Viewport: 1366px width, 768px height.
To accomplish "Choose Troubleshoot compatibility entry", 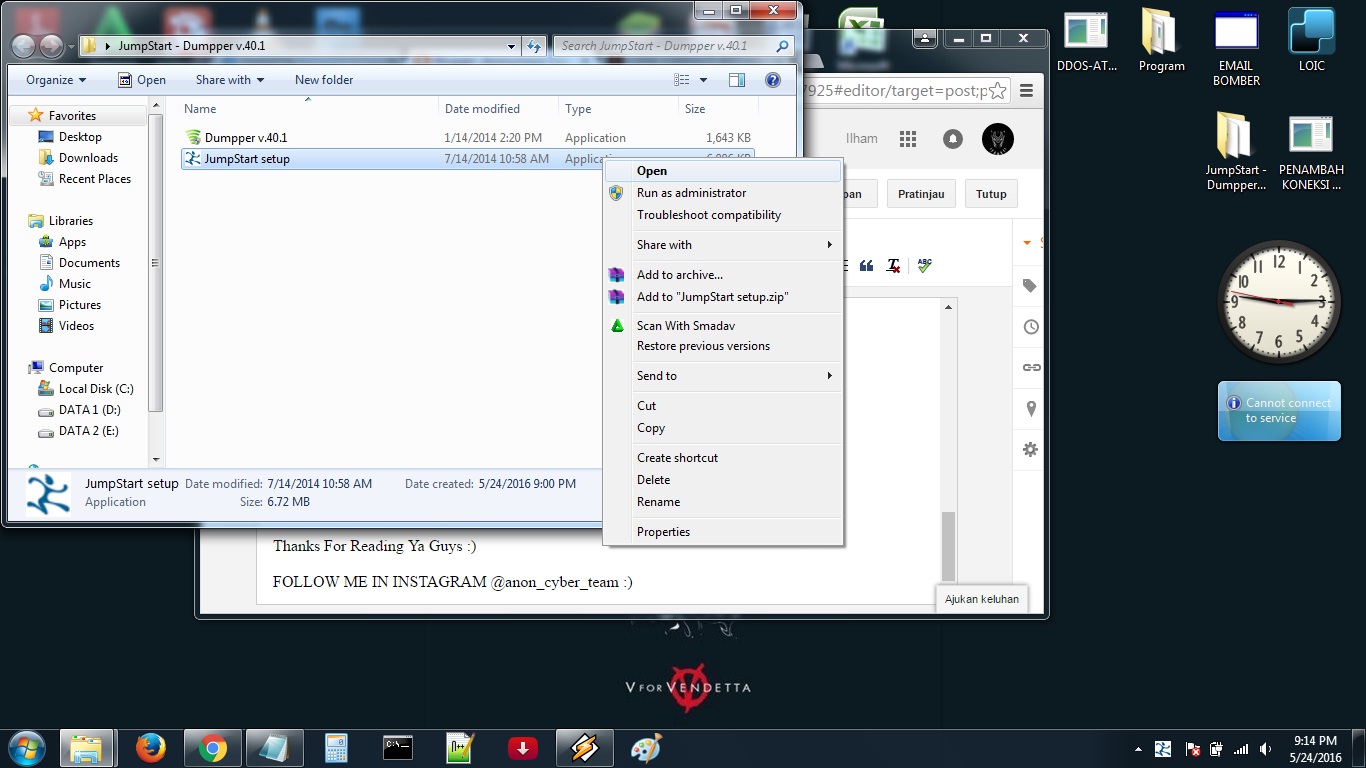I will coord(723,215).
